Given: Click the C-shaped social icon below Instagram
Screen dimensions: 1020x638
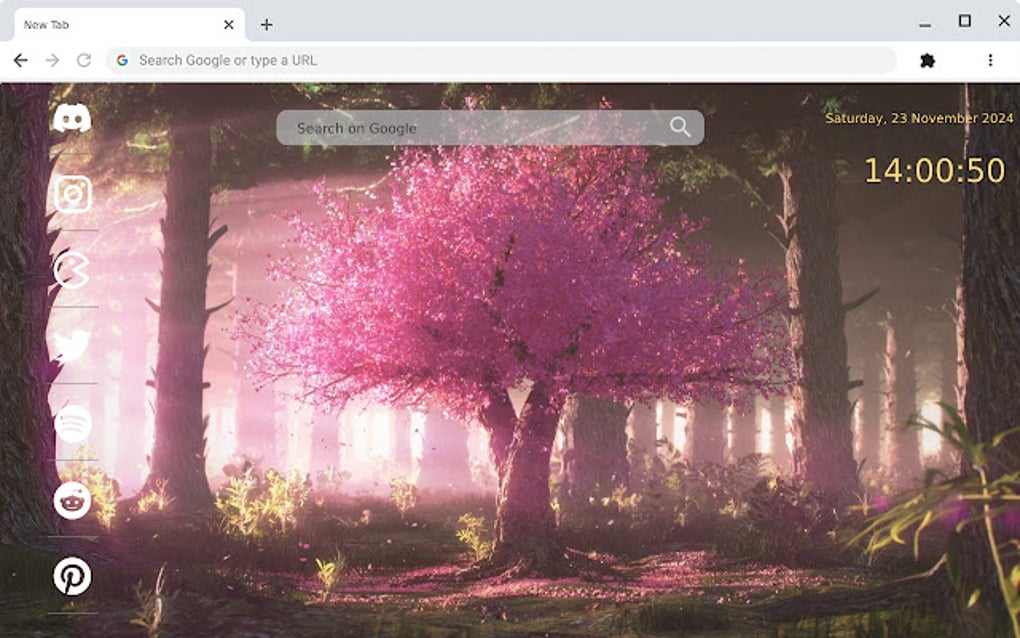Looking at the screenshot, I should (x=71, y=270).
